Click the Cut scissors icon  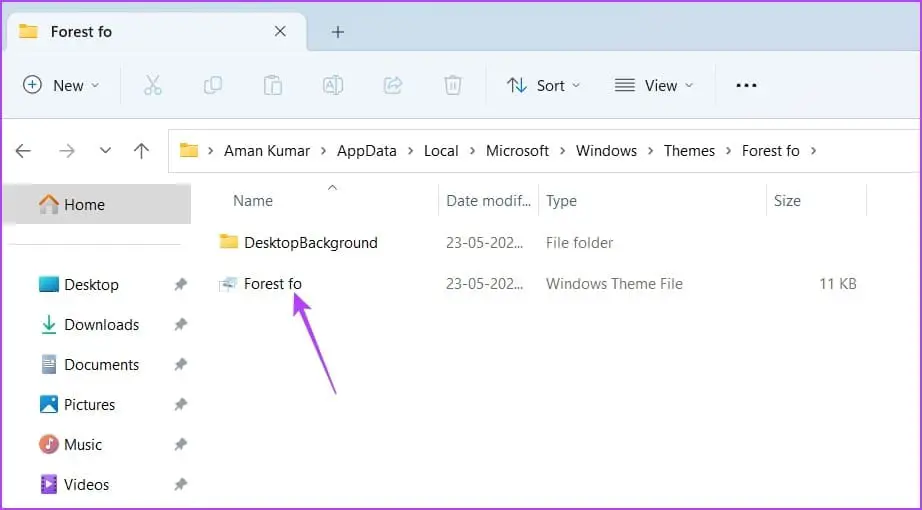[153, 85]
